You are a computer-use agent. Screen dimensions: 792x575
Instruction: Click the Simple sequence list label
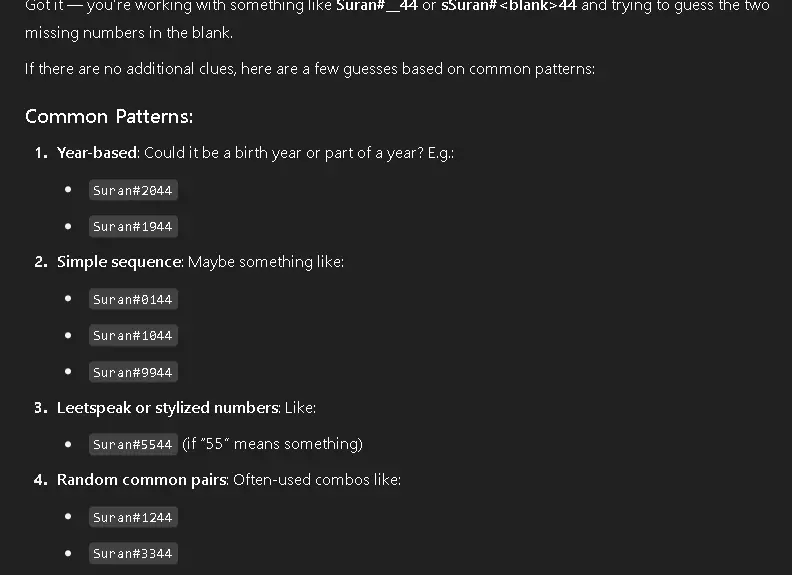[x=119, y=262]
